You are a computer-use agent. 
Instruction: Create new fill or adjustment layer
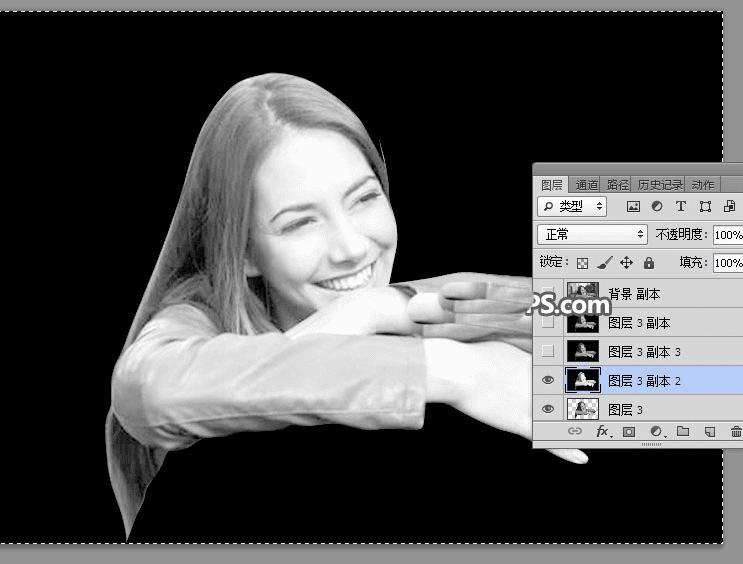(657, 431)
